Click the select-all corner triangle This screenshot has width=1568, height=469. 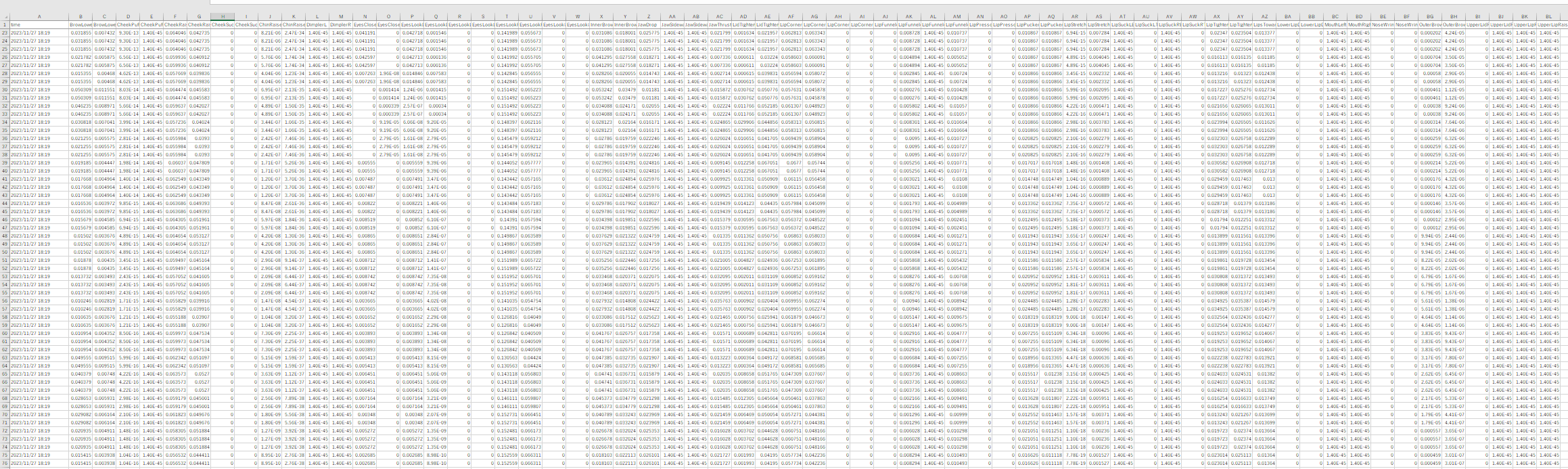[x=5, y=16]
